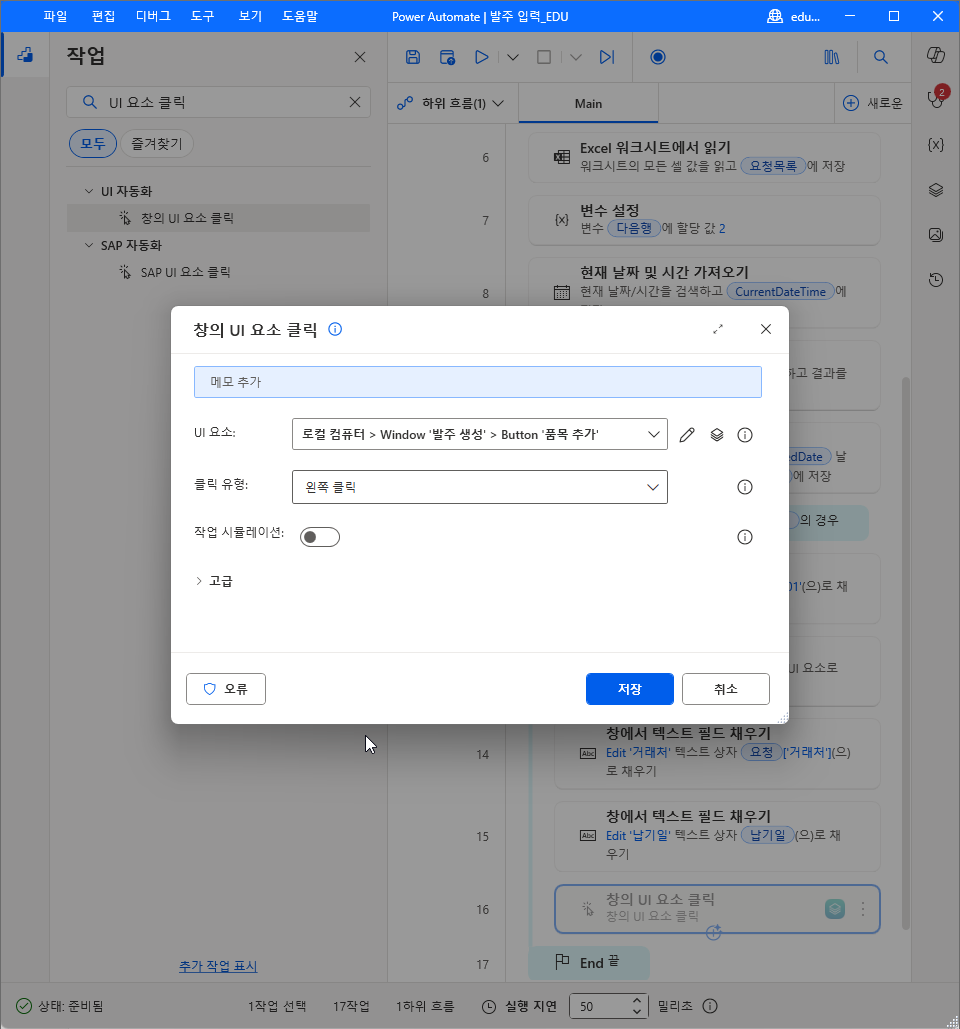Open the 도구 menu
960x1029 pixels.
coord(203,16)
